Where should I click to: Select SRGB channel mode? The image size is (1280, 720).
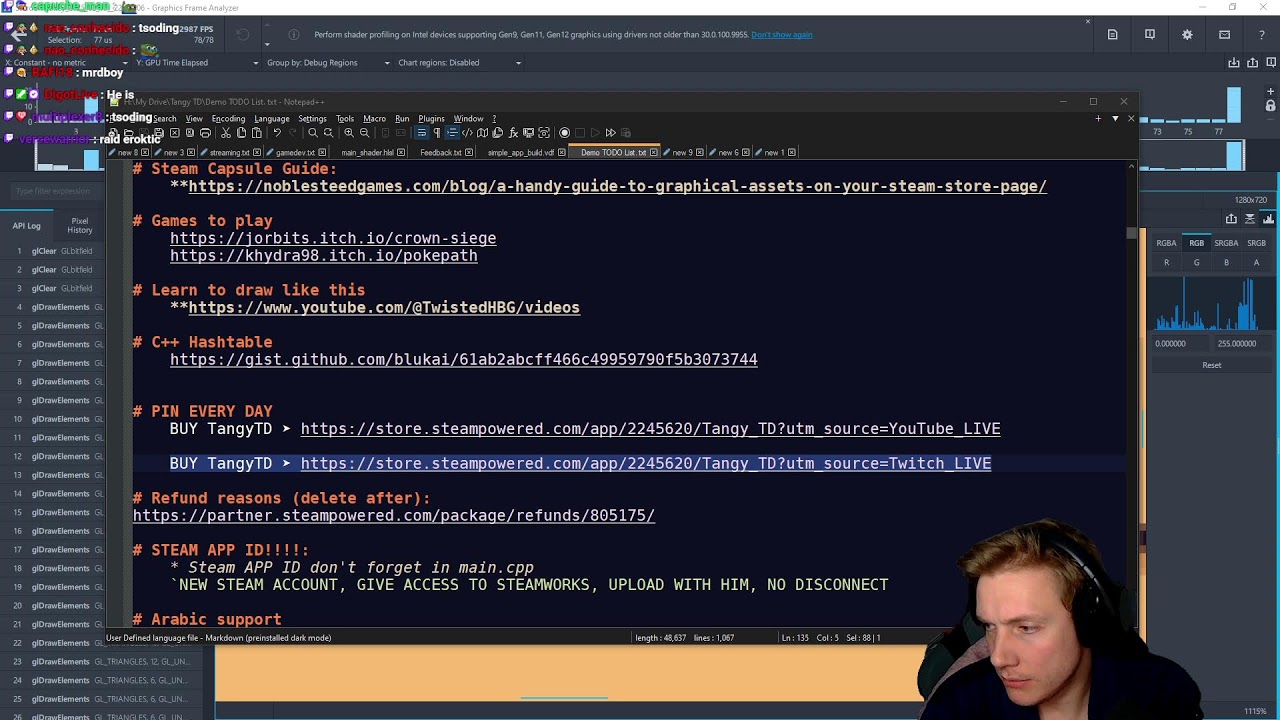coord(1256,243)
